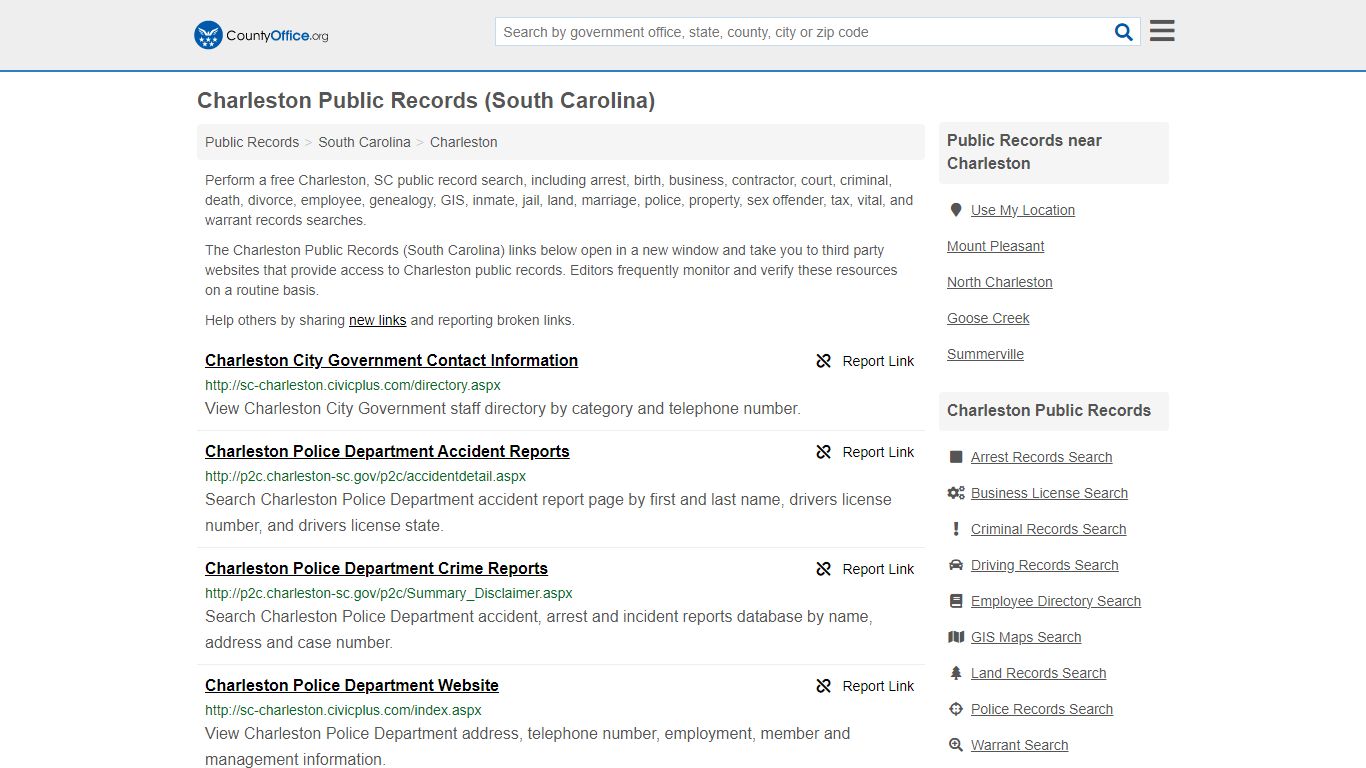
Task: Open North Charleston public records
Action: pyautogui.click(x=1000, y=282)
